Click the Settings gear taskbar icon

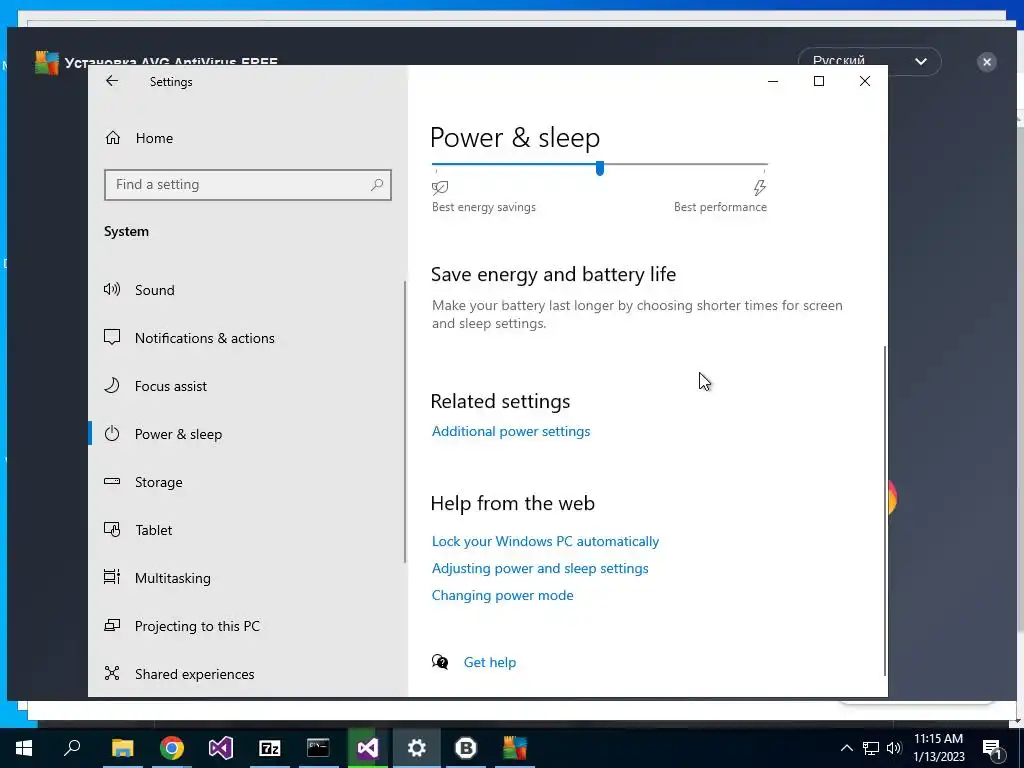point(417,748)
